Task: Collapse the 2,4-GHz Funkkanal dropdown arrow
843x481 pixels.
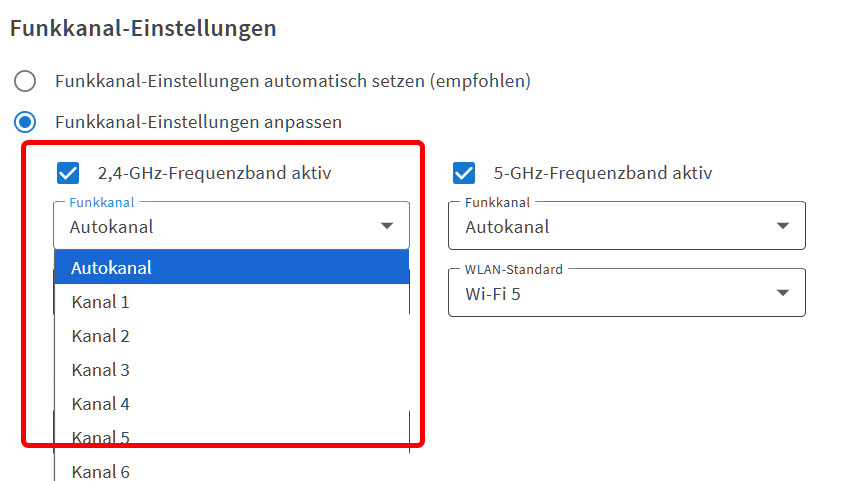Action: (387, 226)
